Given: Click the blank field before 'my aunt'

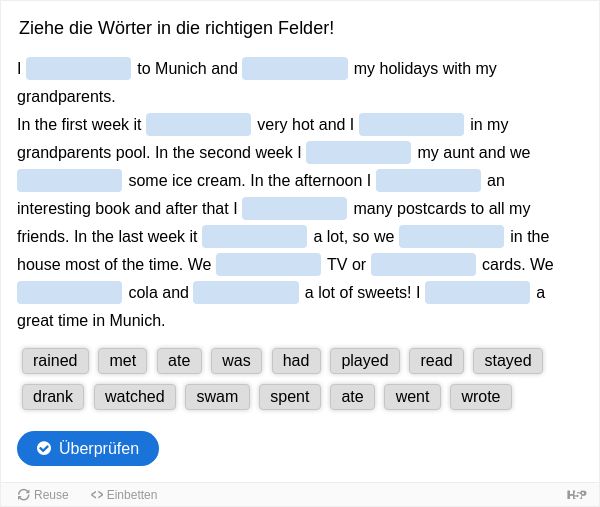Looking at the screenshot, I should [359, 152].
